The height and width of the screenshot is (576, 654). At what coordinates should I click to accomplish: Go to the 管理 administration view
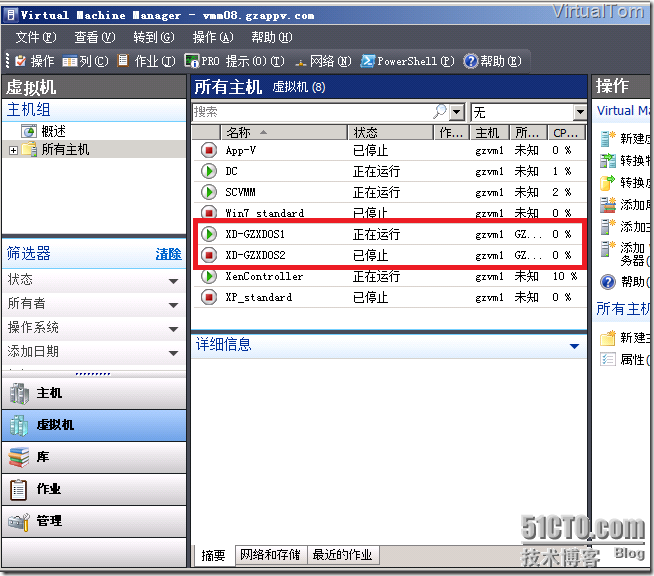click(94, 521)
